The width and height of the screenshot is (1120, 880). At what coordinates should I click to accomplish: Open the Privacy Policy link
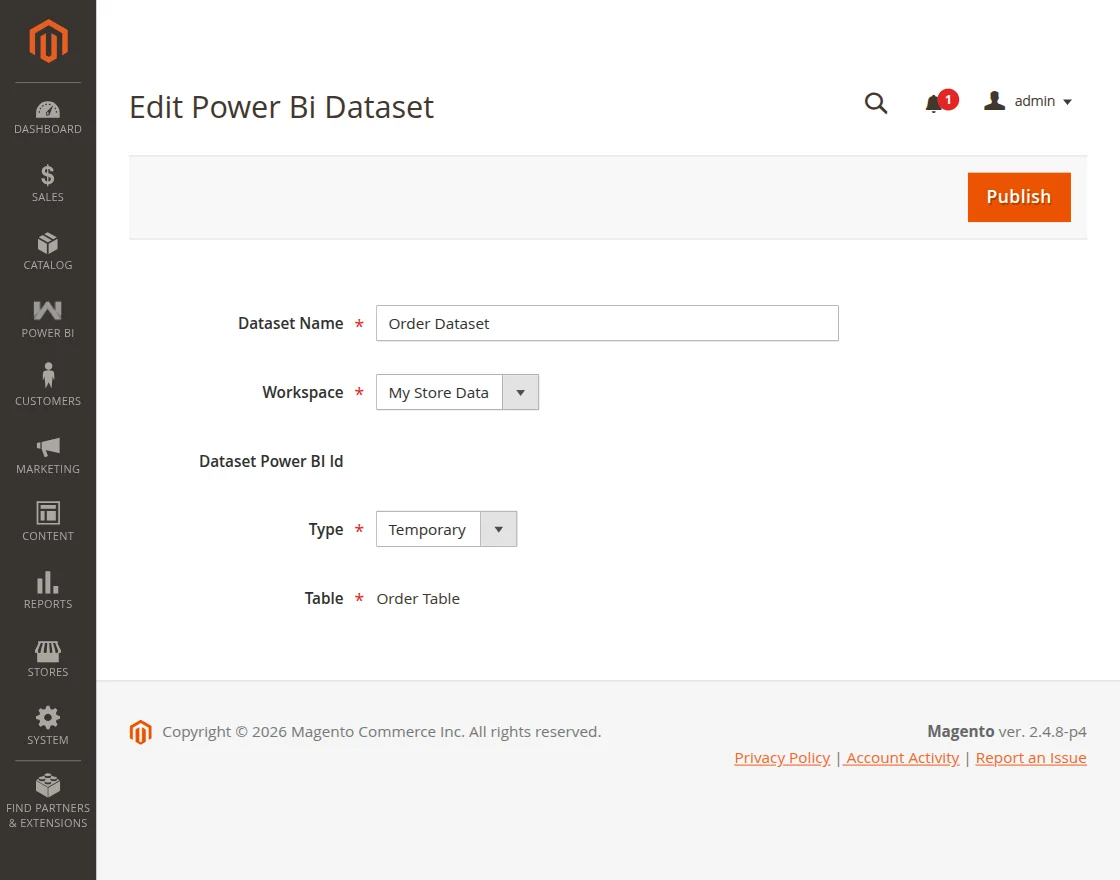[782, 758]
